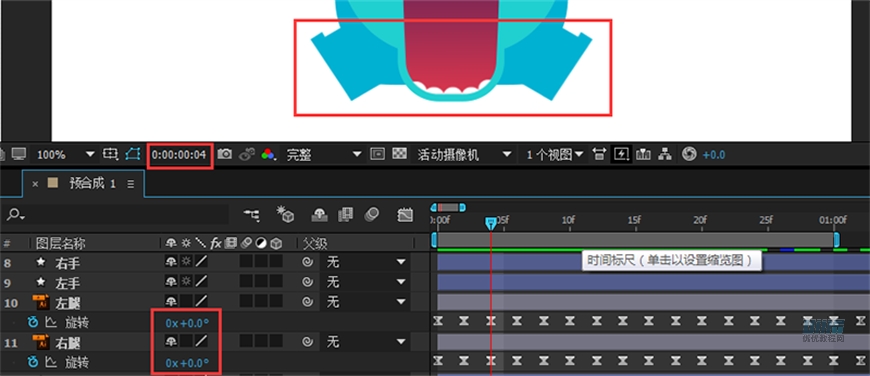
Task: Toggle shy switch on 右手 layer
Action: (171, 262)
